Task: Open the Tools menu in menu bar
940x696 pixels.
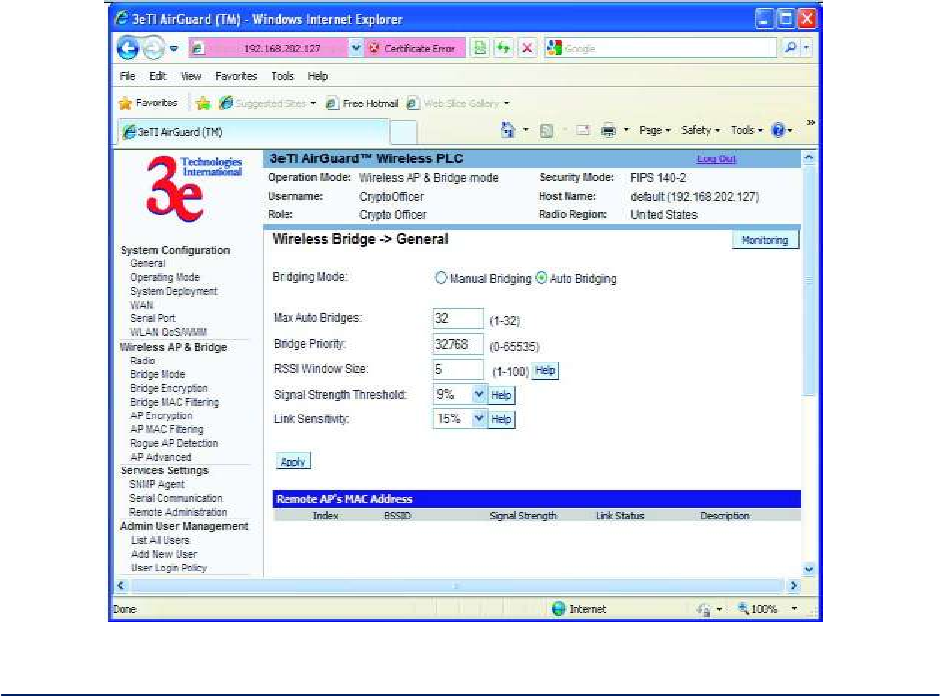Action: click(282, 76)
